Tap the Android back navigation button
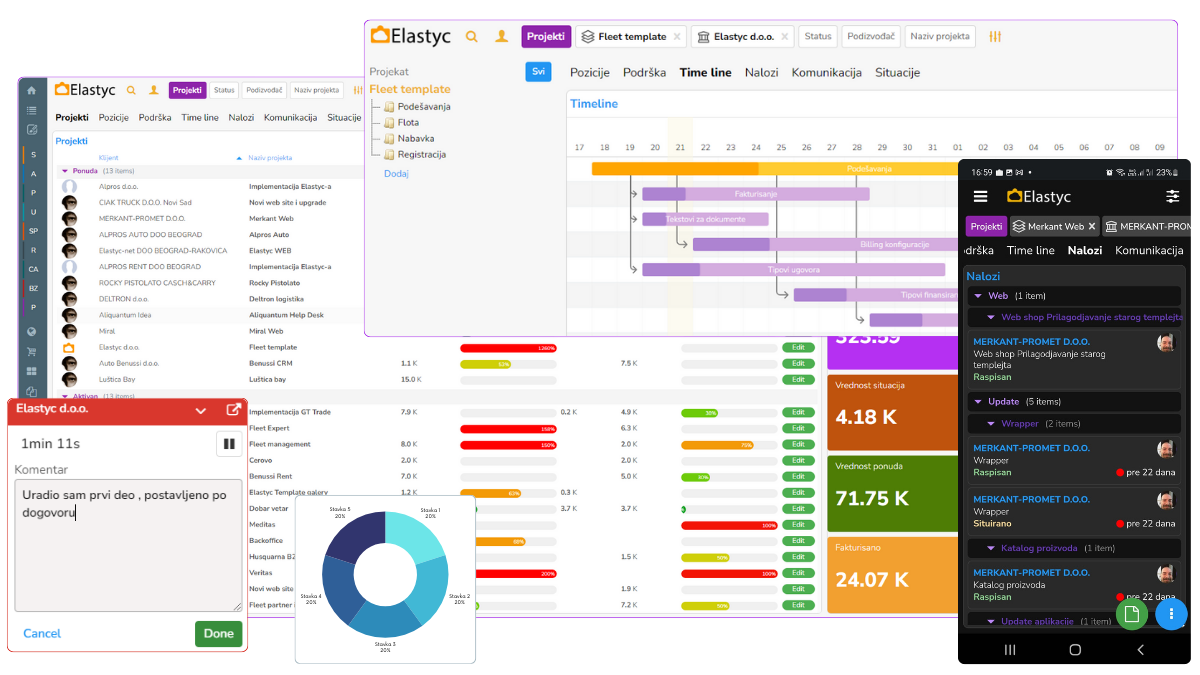 1141,649
